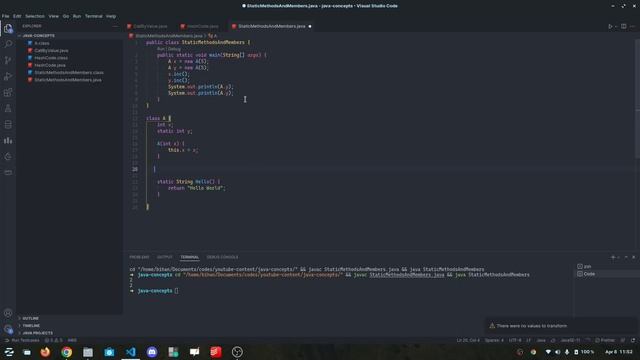Open StaticMethodsAndMembers.java in the Explorer
This screenshot has width=640, height=360.
pos(68,80)
